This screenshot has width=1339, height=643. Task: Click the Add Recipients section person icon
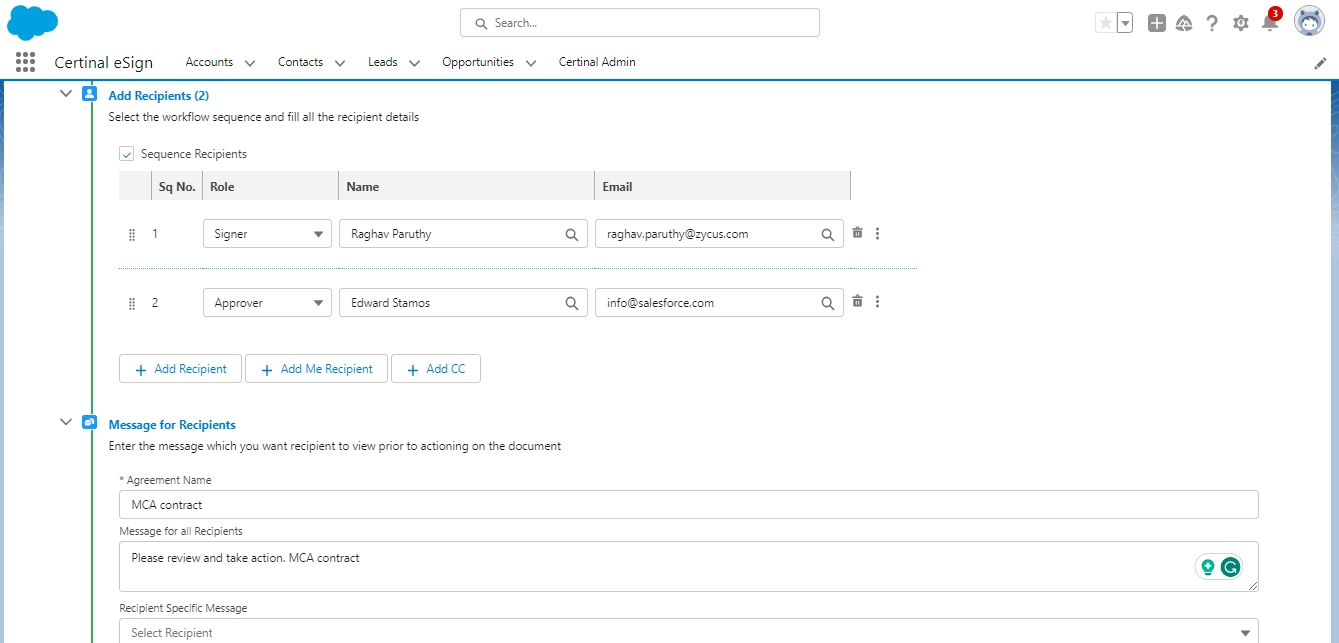[x=89, y=94]
